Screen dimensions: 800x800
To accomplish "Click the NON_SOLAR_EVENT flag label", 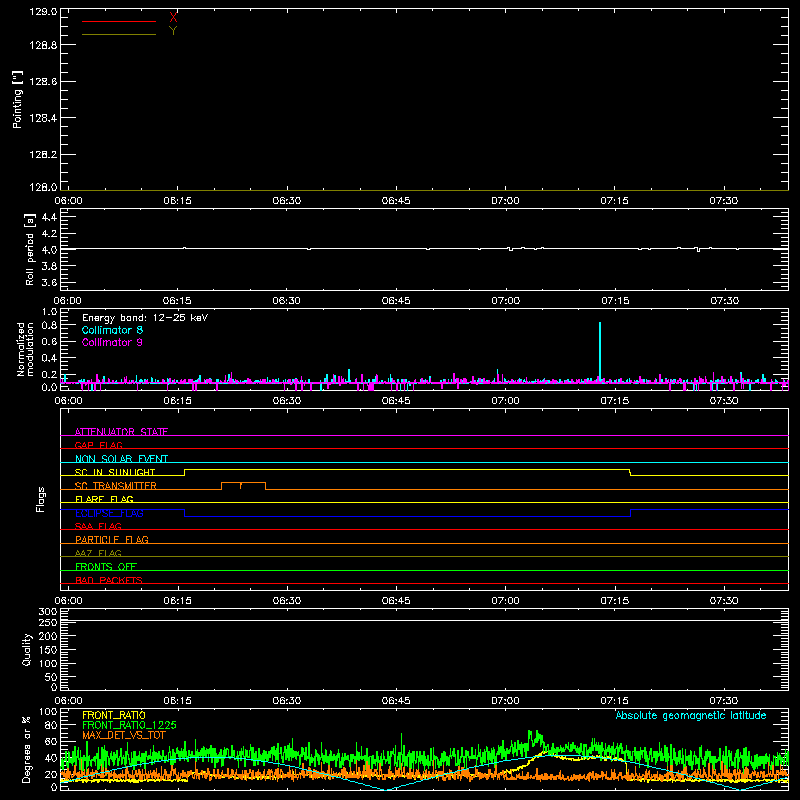I will tap(121, 459).
